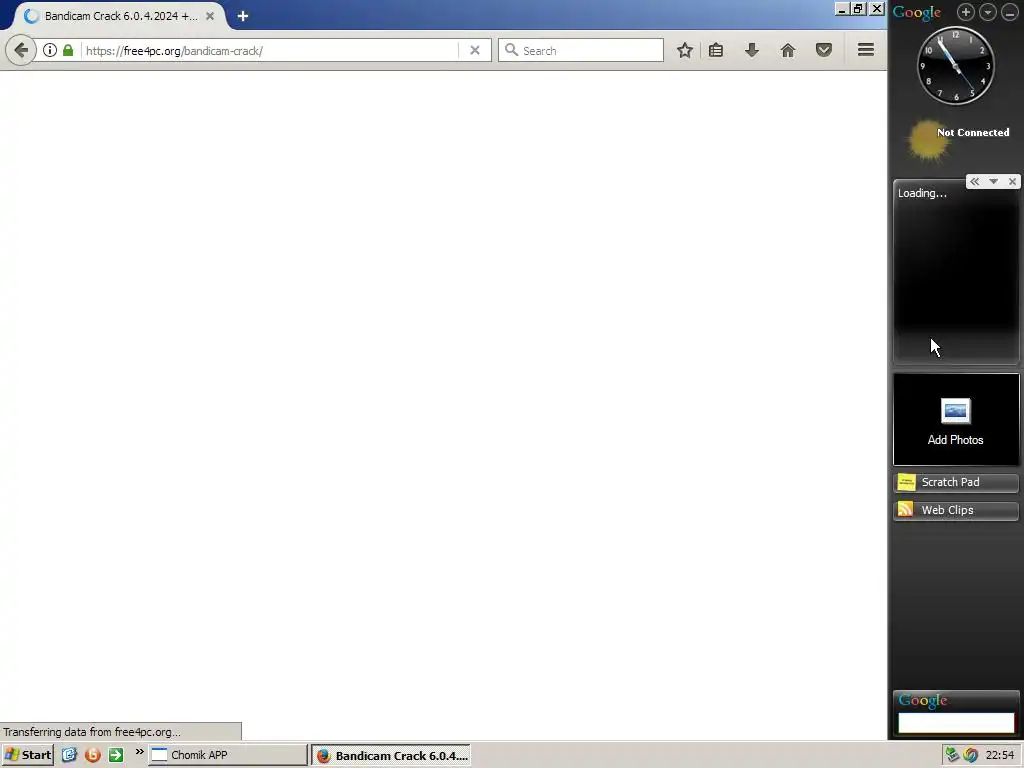The height and width of the screenshot is (768, 1024).
Task: Select the Bandicam Crack 6.0.4.2024 tab
Action: tap(120, 16)
